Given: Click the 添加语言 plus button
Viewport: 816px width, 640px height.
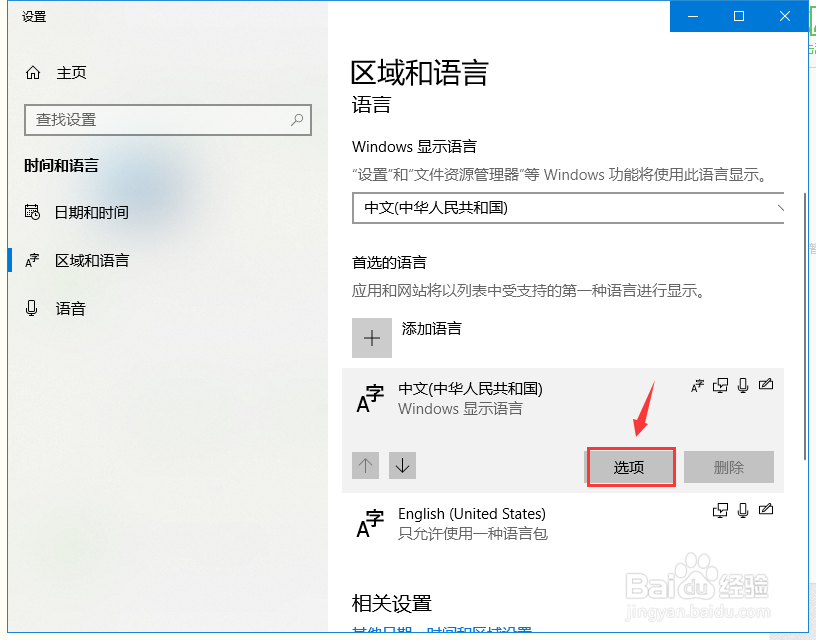Looking at the screenshot, I should [x=371, y=338].
